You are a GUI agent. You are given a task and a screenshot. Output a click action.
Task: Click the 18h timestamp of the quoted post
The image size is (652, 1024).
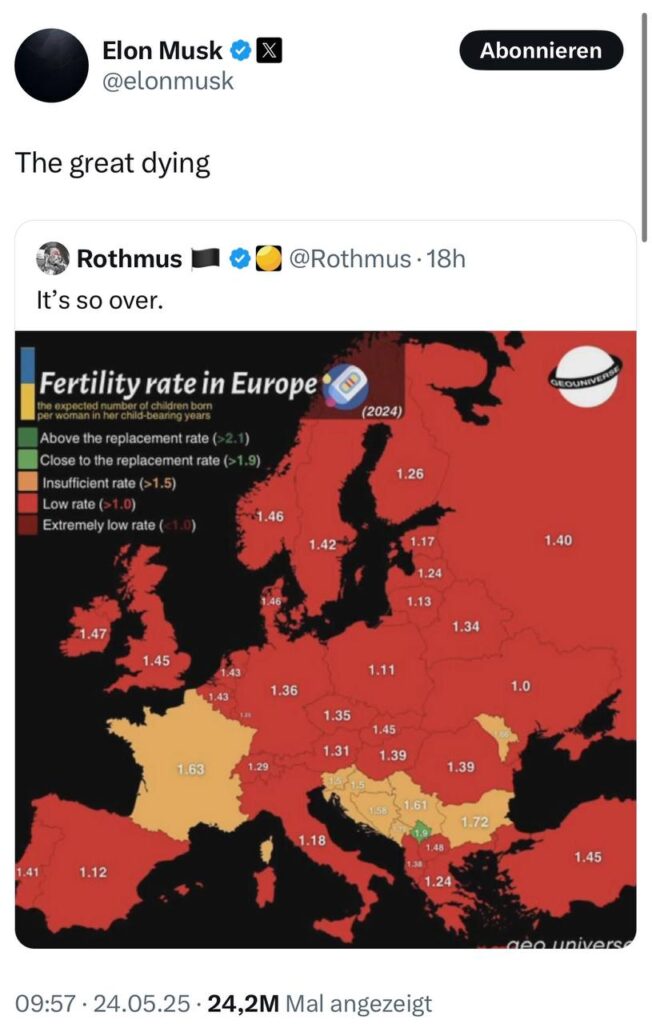[446, 260]
